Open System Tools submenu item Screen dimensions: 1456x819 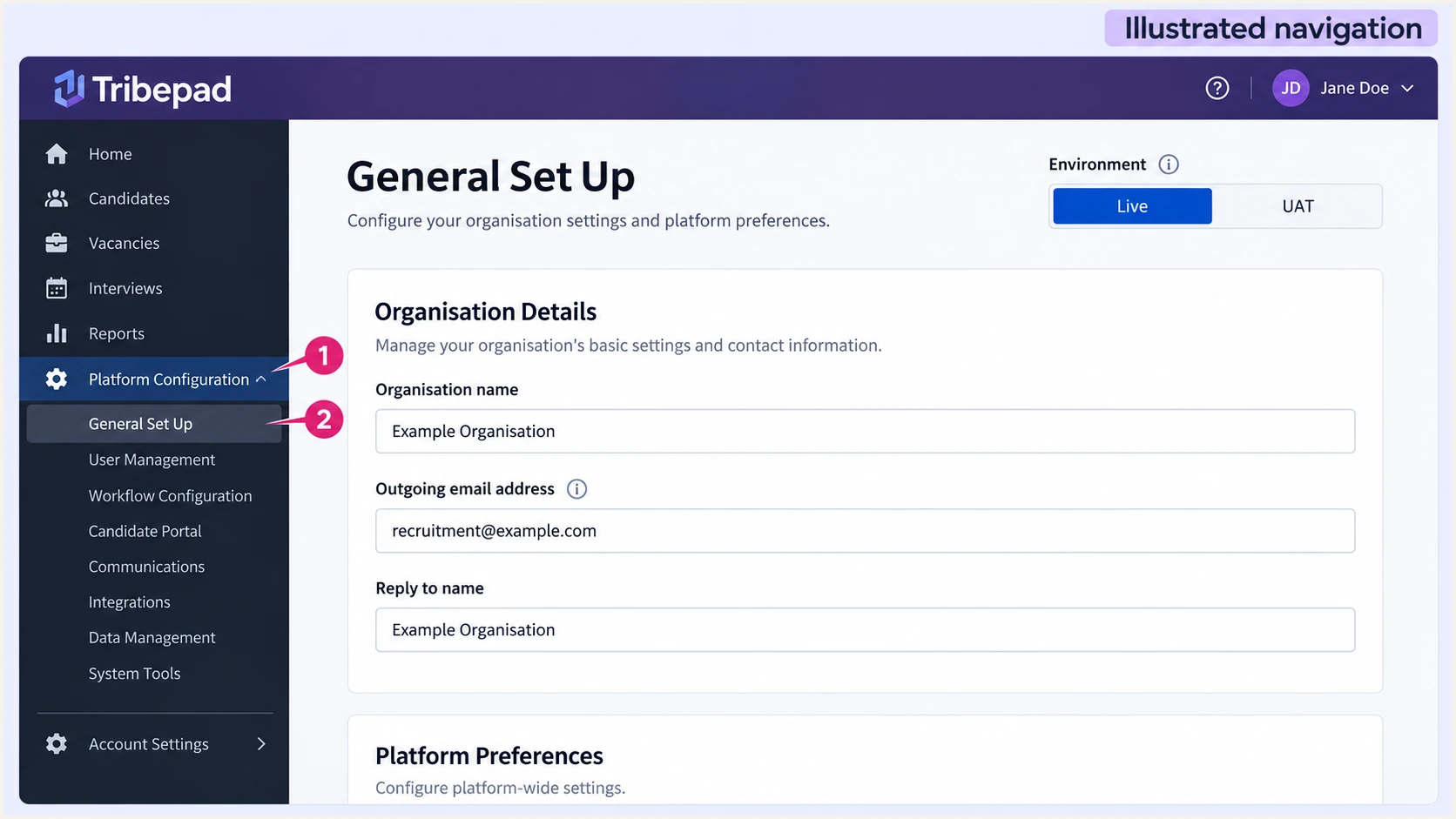pyautogui.click(x=134, y=674)
